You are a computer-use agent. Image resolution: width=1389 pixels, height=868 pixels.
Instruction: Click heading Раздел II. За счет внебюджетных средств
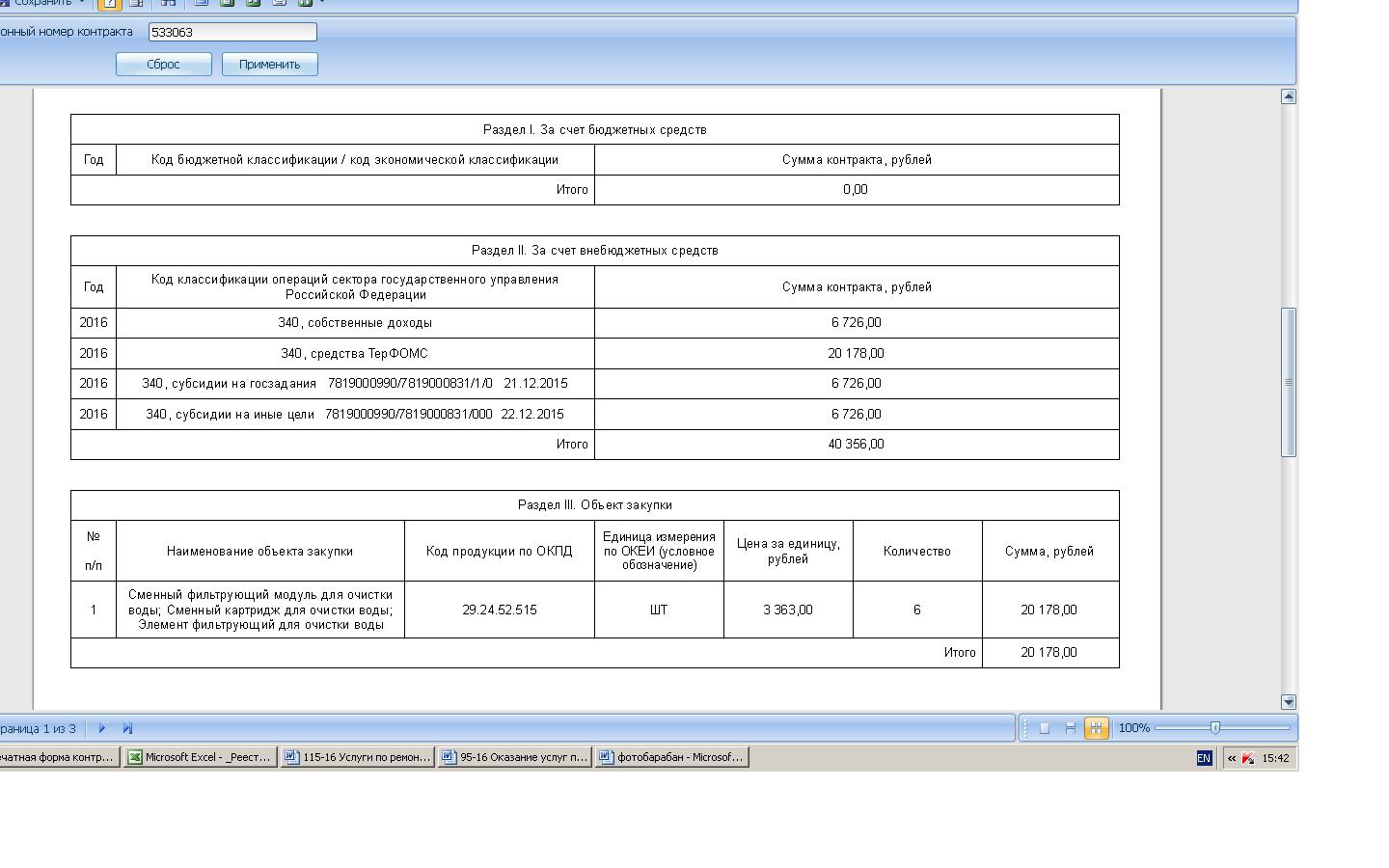coord(594,250)
